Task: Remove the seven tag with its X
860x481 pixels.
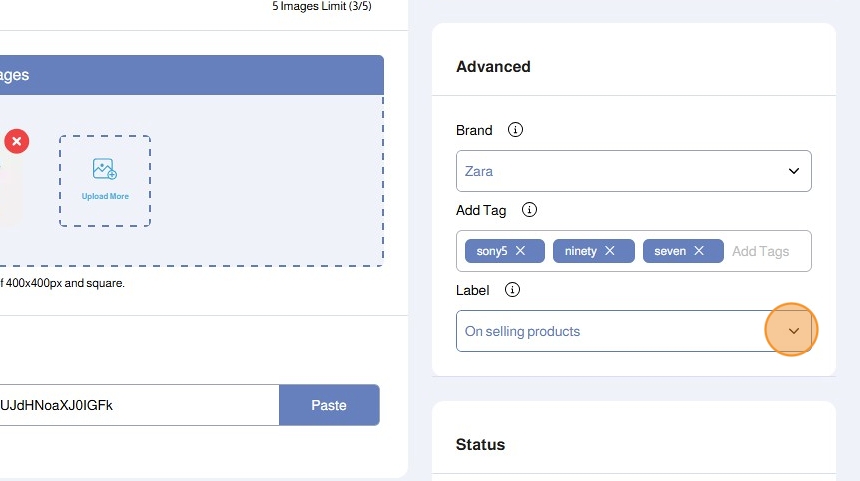Action: tap(699, 251)
